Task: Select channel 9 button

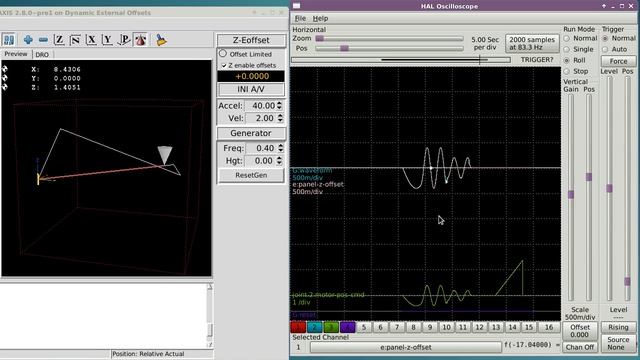Action: click(429, 327)
